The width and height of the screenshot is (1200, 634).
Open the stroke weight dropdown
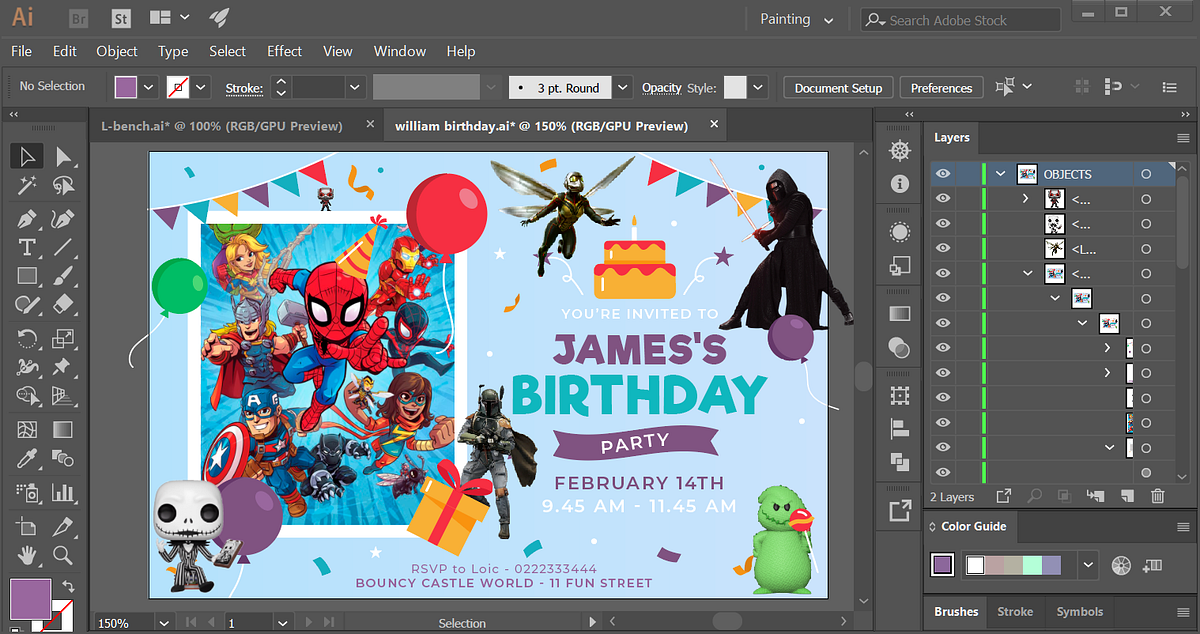pyautogui.click(x=355, y=87)
